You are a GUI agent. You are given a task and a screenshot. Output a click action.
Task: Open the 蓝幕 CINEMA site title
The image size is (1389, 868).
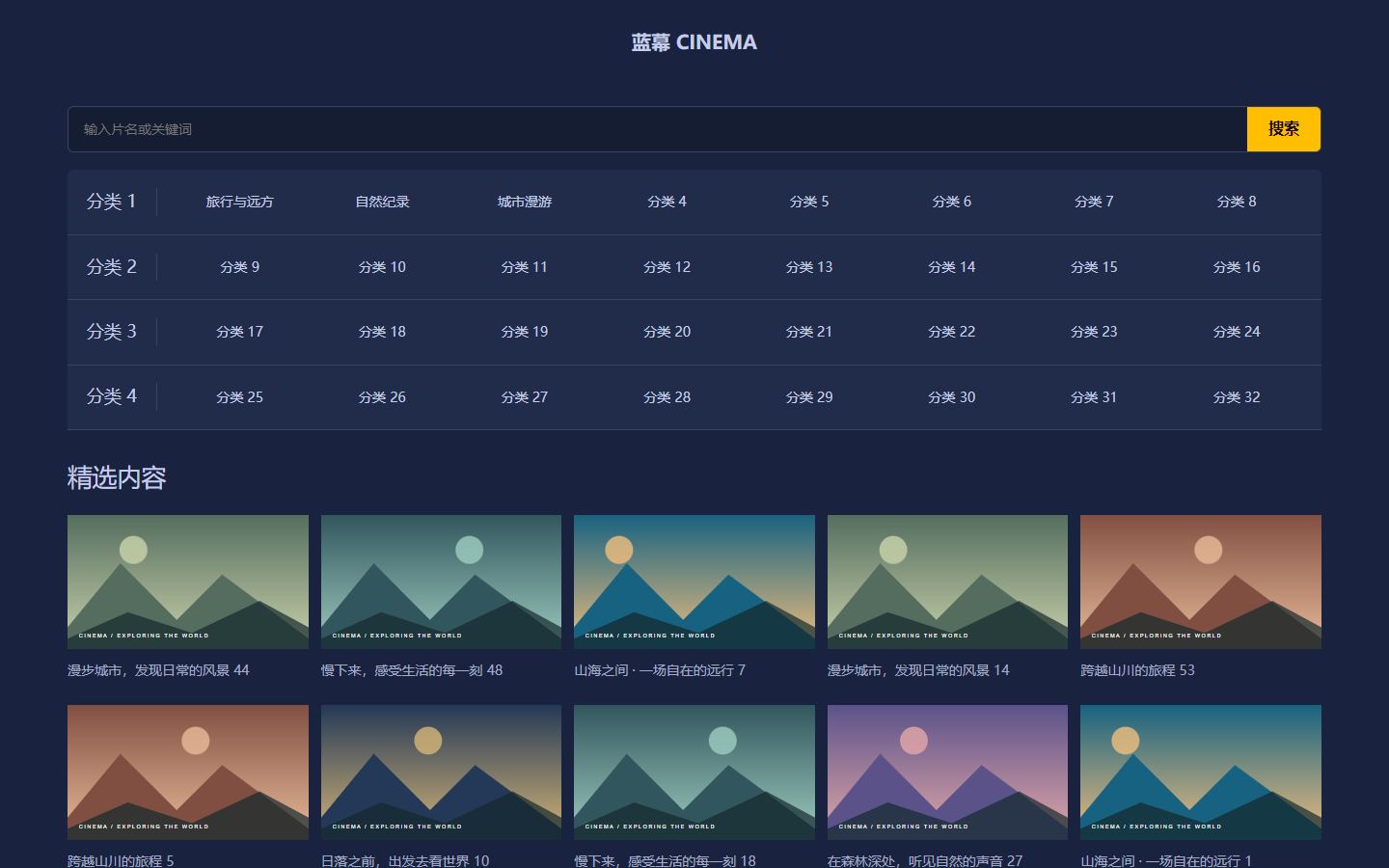(694, 42)
